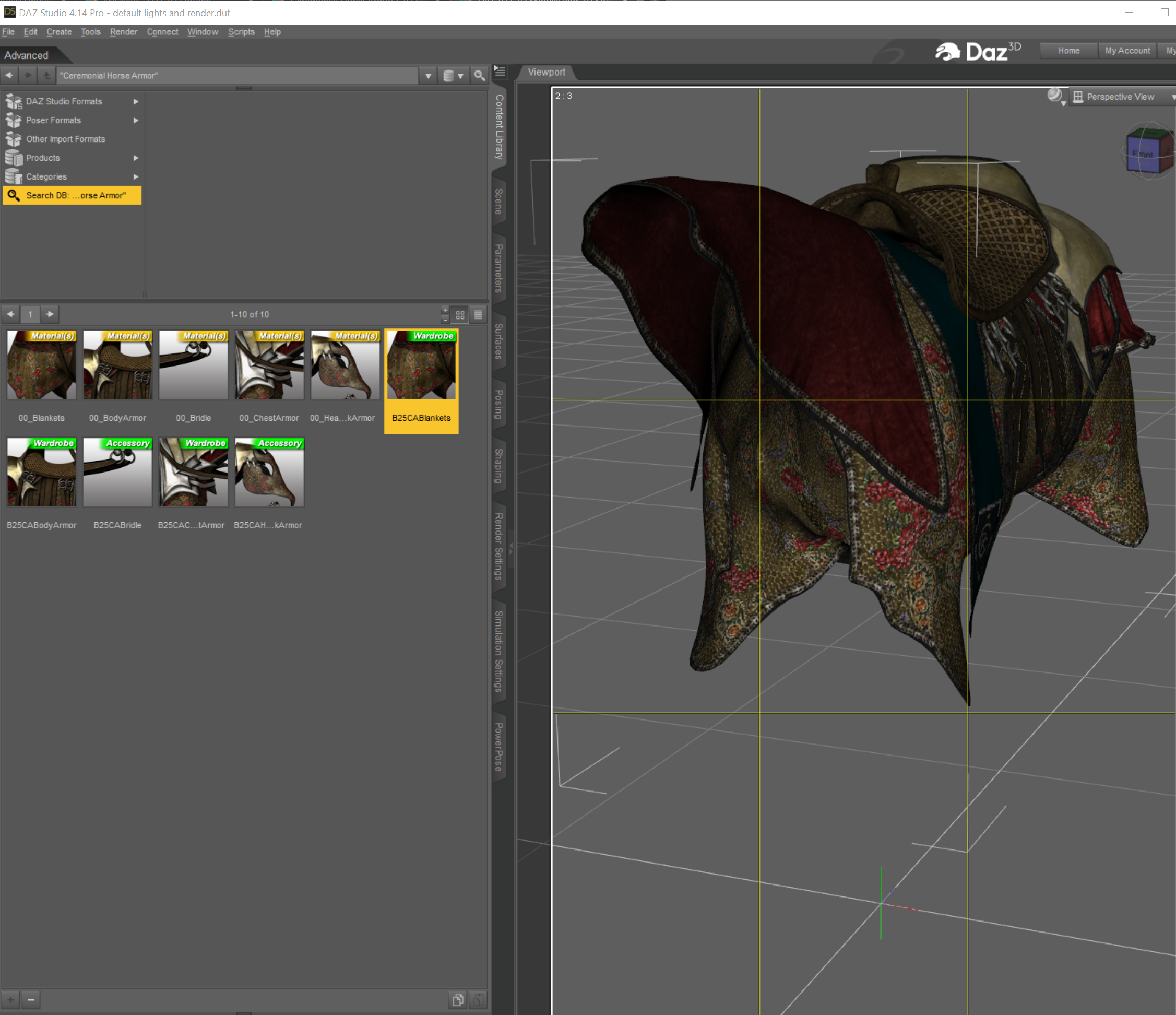This screenshot has width=1176, height=1015.
Task: Go to next results page arrow
Action: pos(50,314)
